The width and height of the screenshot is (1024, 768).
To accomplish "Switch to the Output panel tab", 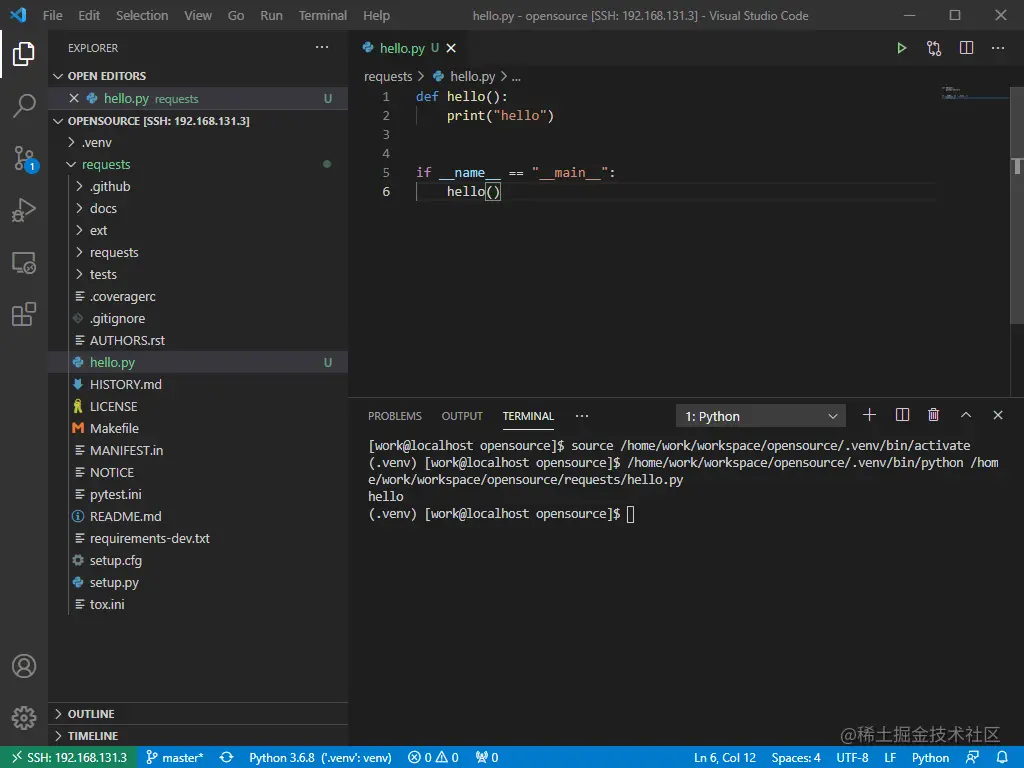I will point(462,416).
